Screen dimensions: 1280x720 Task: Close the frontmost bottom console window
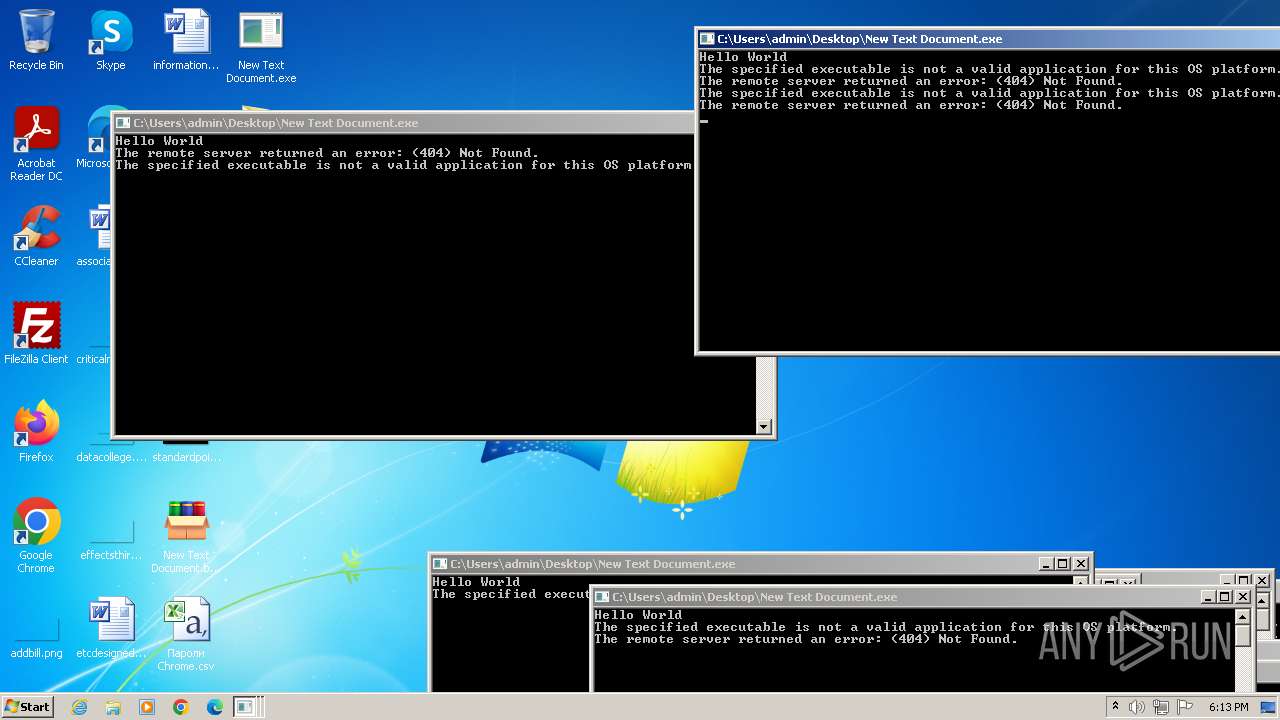[x=1243, y=597]
